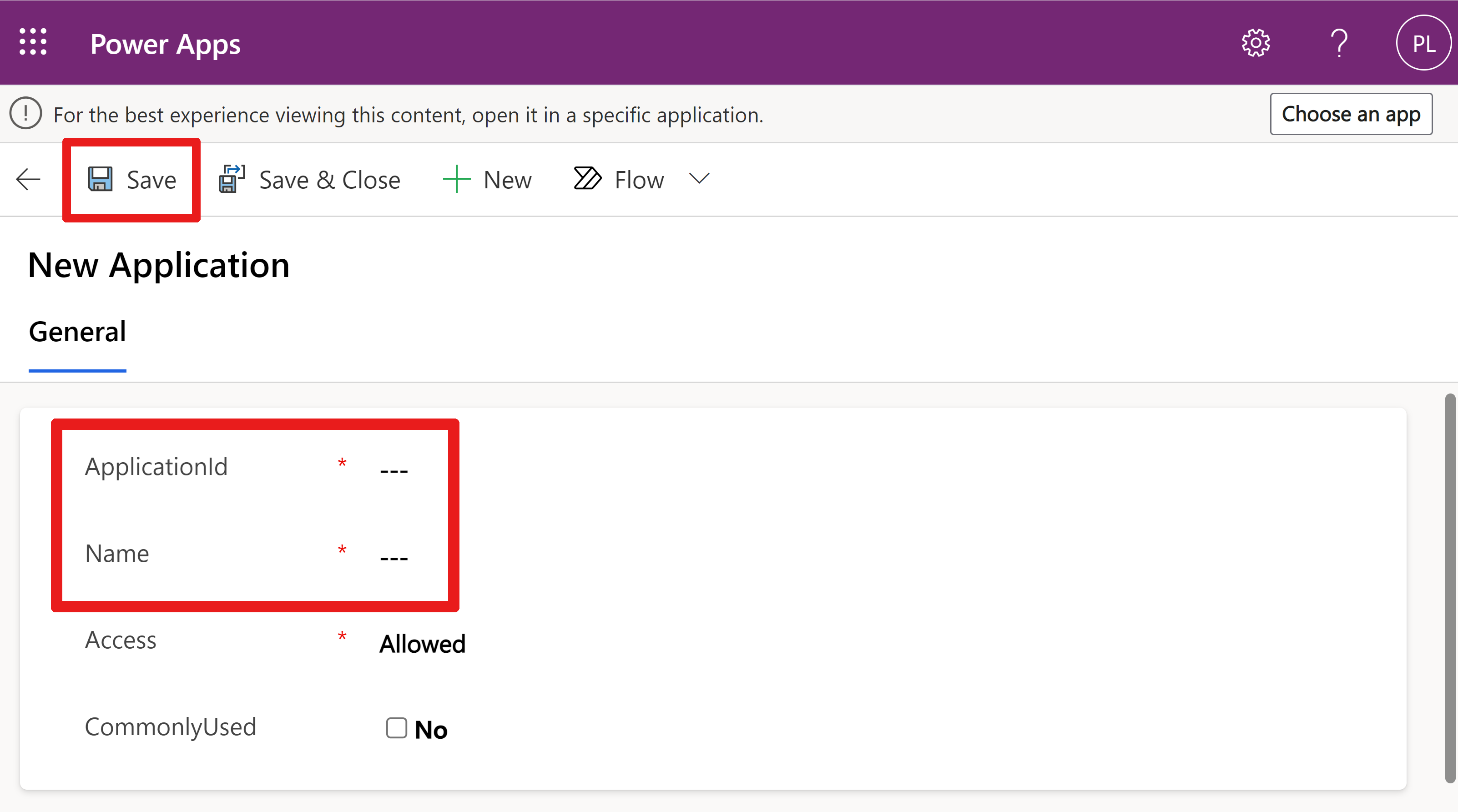
Task: Click the New Application title area
Action: click(x=159, y=265)
